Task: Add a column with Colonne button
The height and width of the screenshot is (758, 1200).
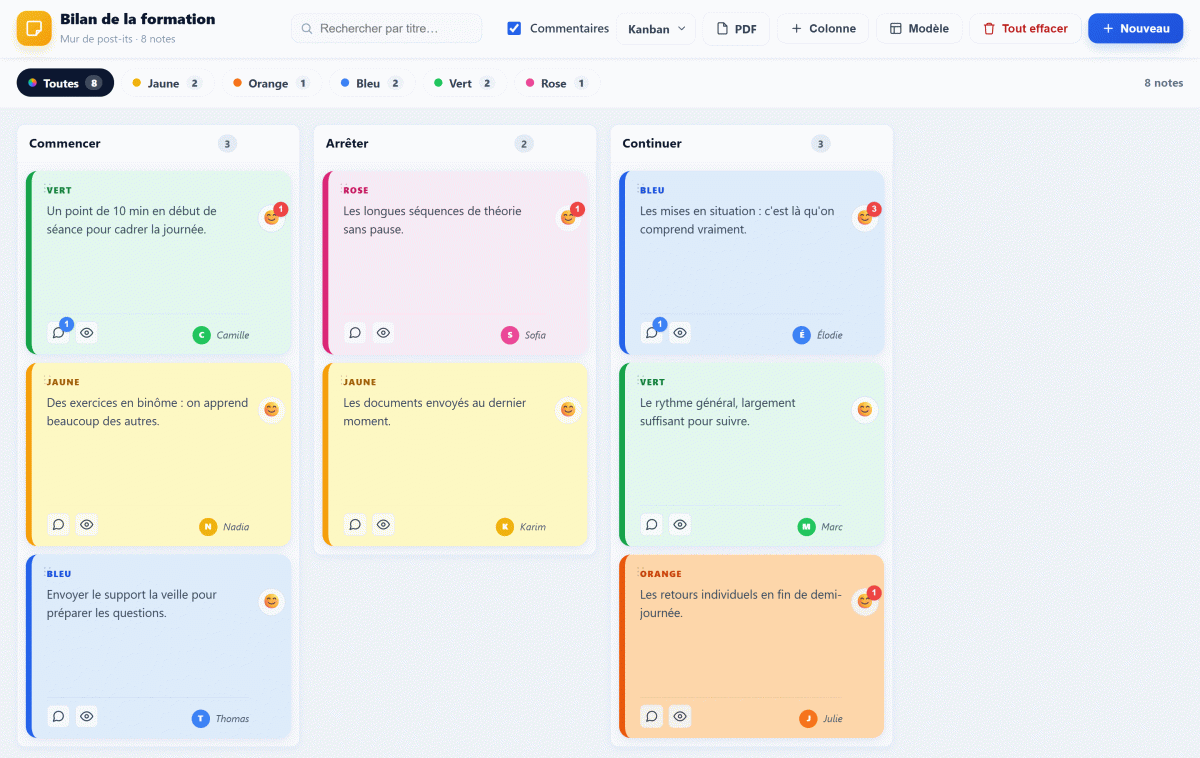Action: [x=823, y=29]
